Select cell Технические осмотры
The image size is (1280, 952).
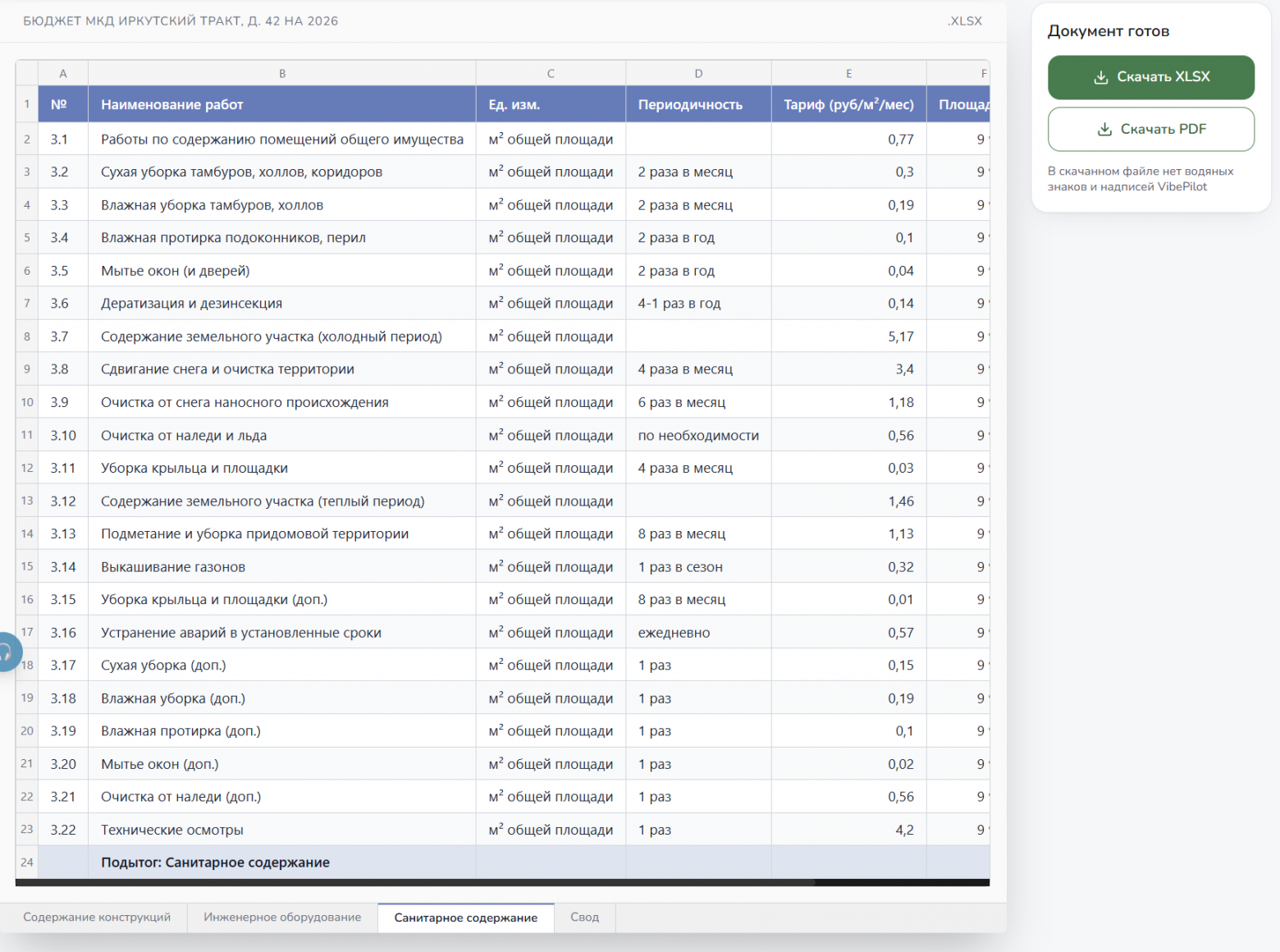(282, 830)
